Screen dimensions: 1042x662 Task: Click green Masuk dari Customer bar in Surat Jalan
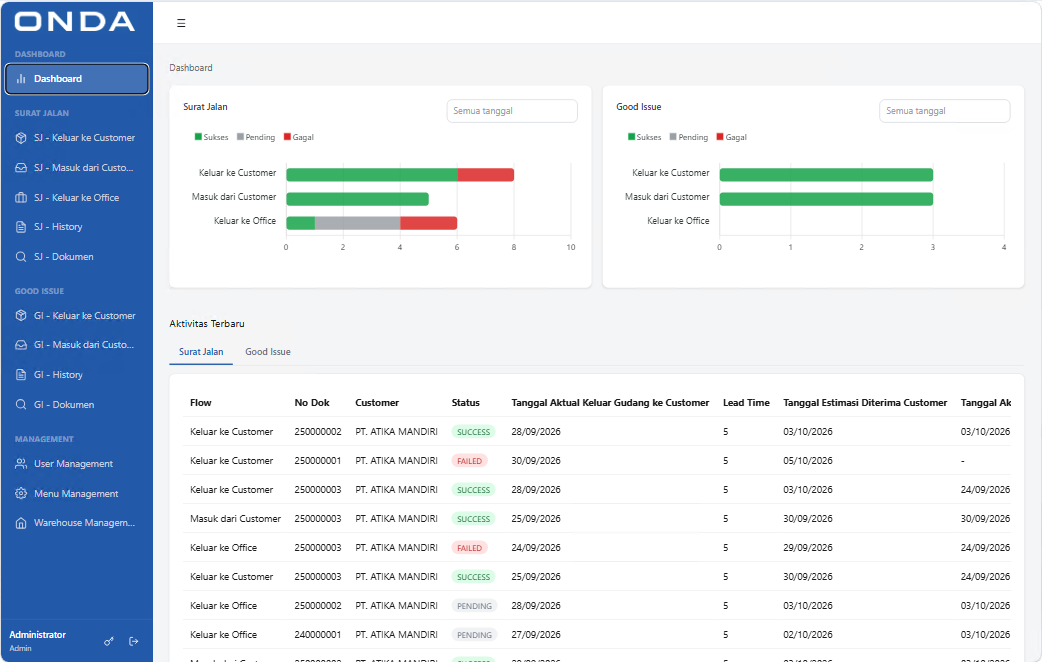tap(358, 199)
